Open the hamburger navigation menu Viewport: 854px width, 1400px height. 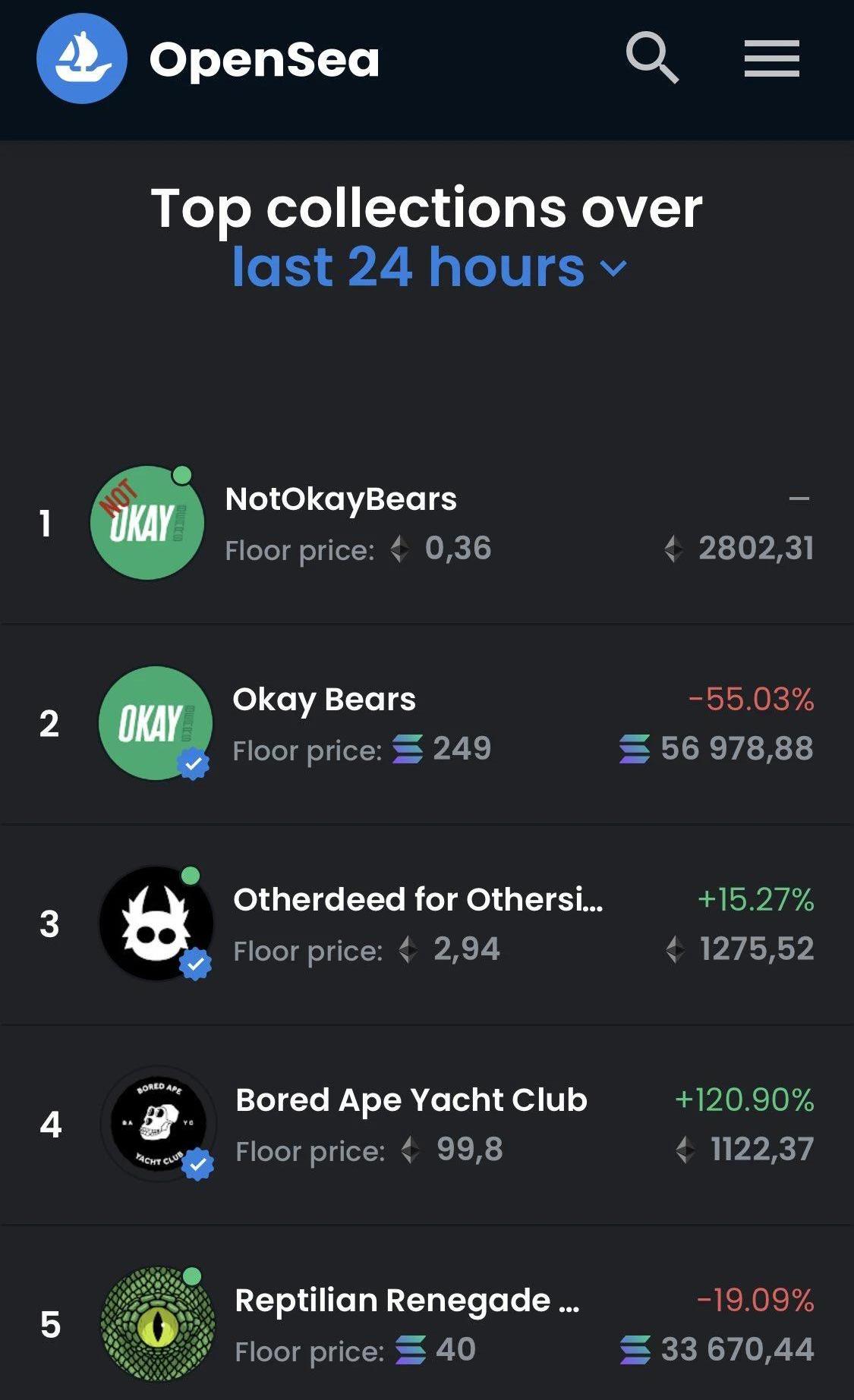click(x=771, y=58)
